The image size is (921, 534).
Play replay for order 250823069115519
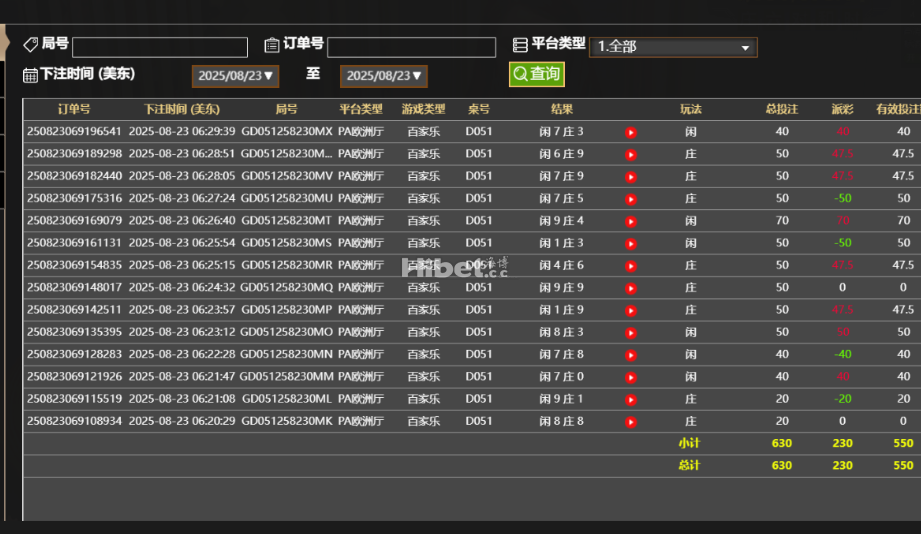[x=631, y=400]
